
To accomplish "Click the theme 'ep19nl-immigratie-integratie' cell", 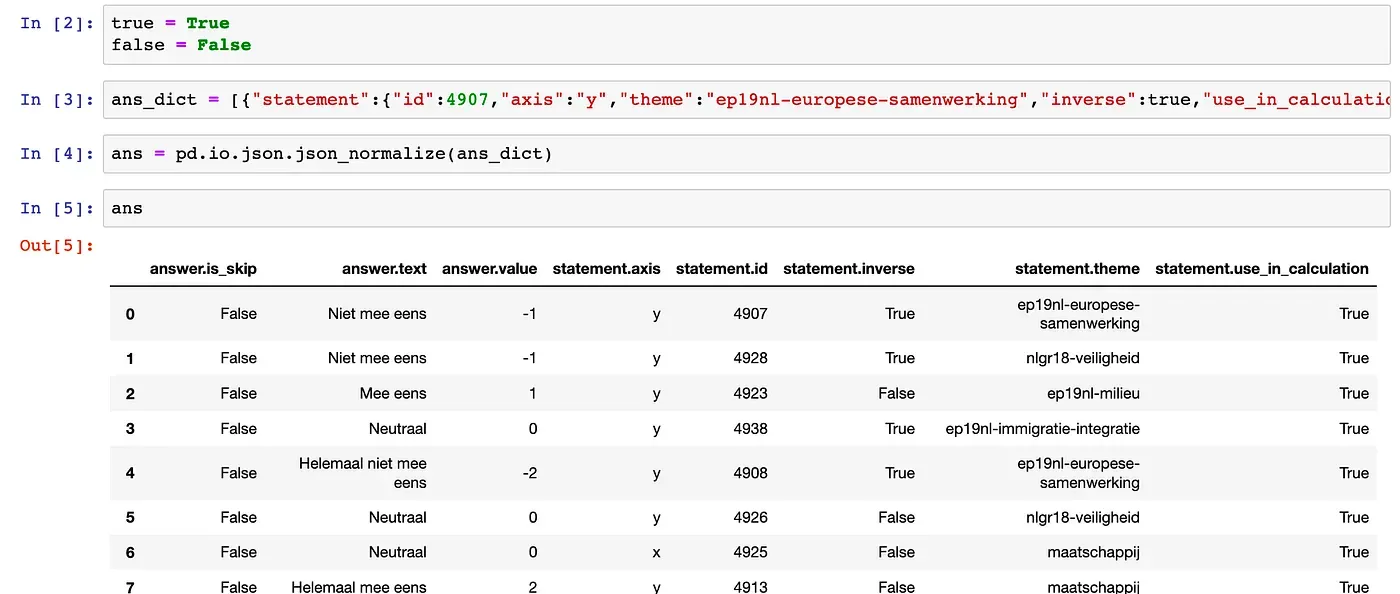I will pyautogui.click(x=1042, y=428).
